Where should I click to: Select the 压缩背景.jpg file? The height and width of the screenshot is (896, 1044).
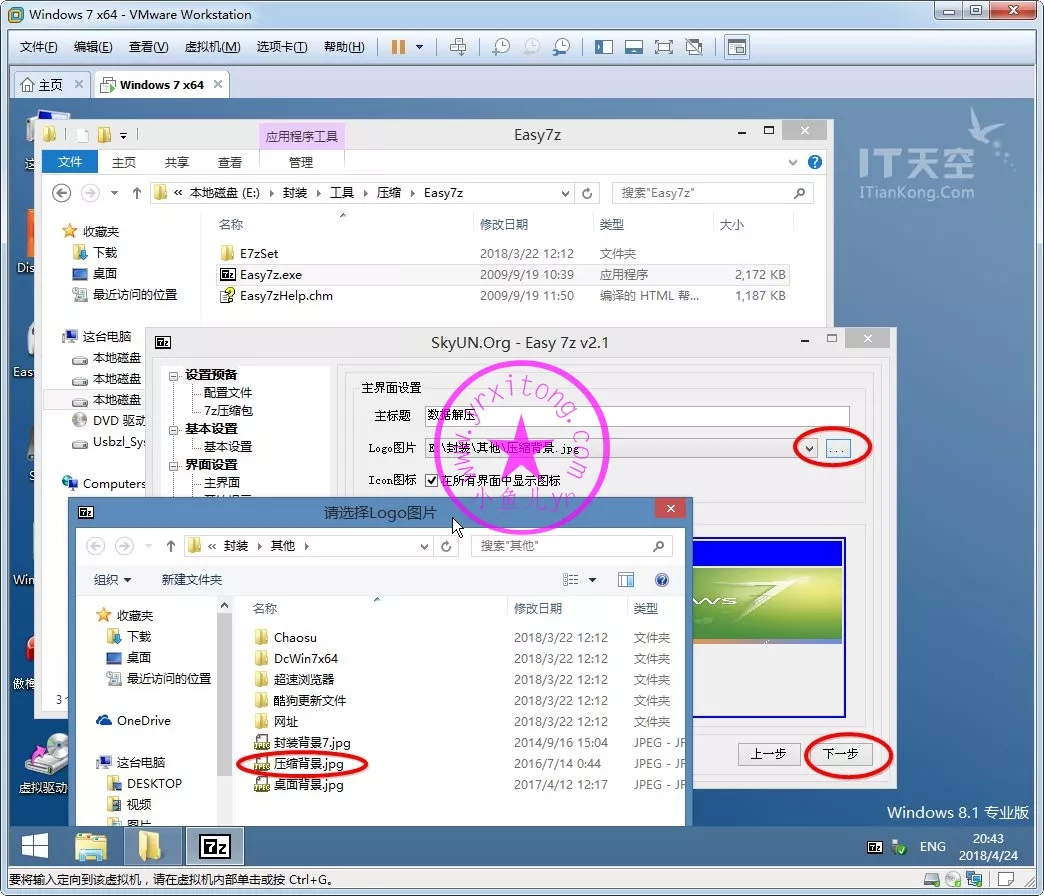[x=308, y=764]
